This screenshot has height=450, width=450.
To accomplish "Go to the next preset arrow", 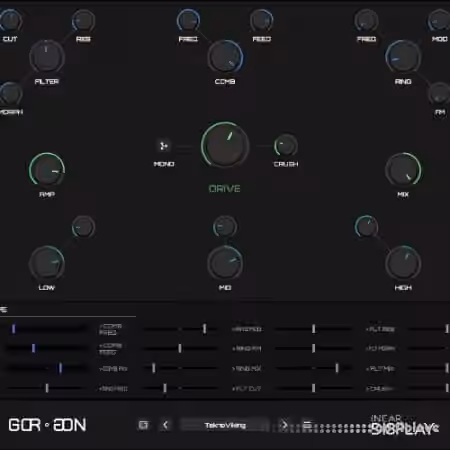I will [x=284, y=425].
